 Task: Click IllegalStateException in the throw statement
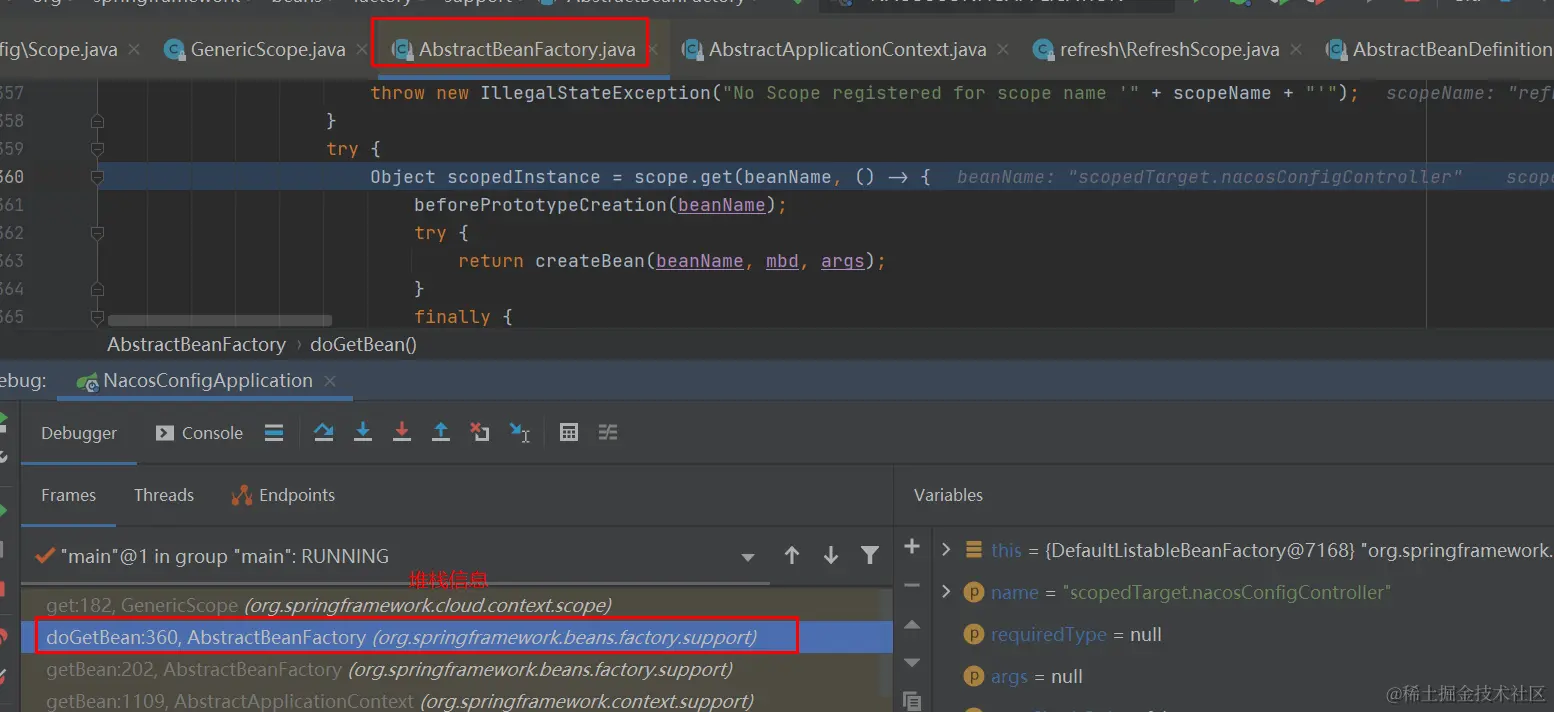(x=597, y=93)
